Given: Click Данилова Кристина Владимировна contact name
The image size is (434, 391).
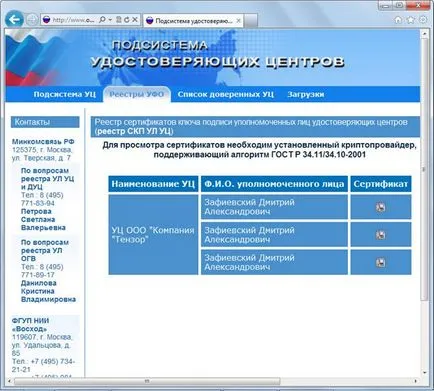Looking at the screenshot, I should 48,291.
